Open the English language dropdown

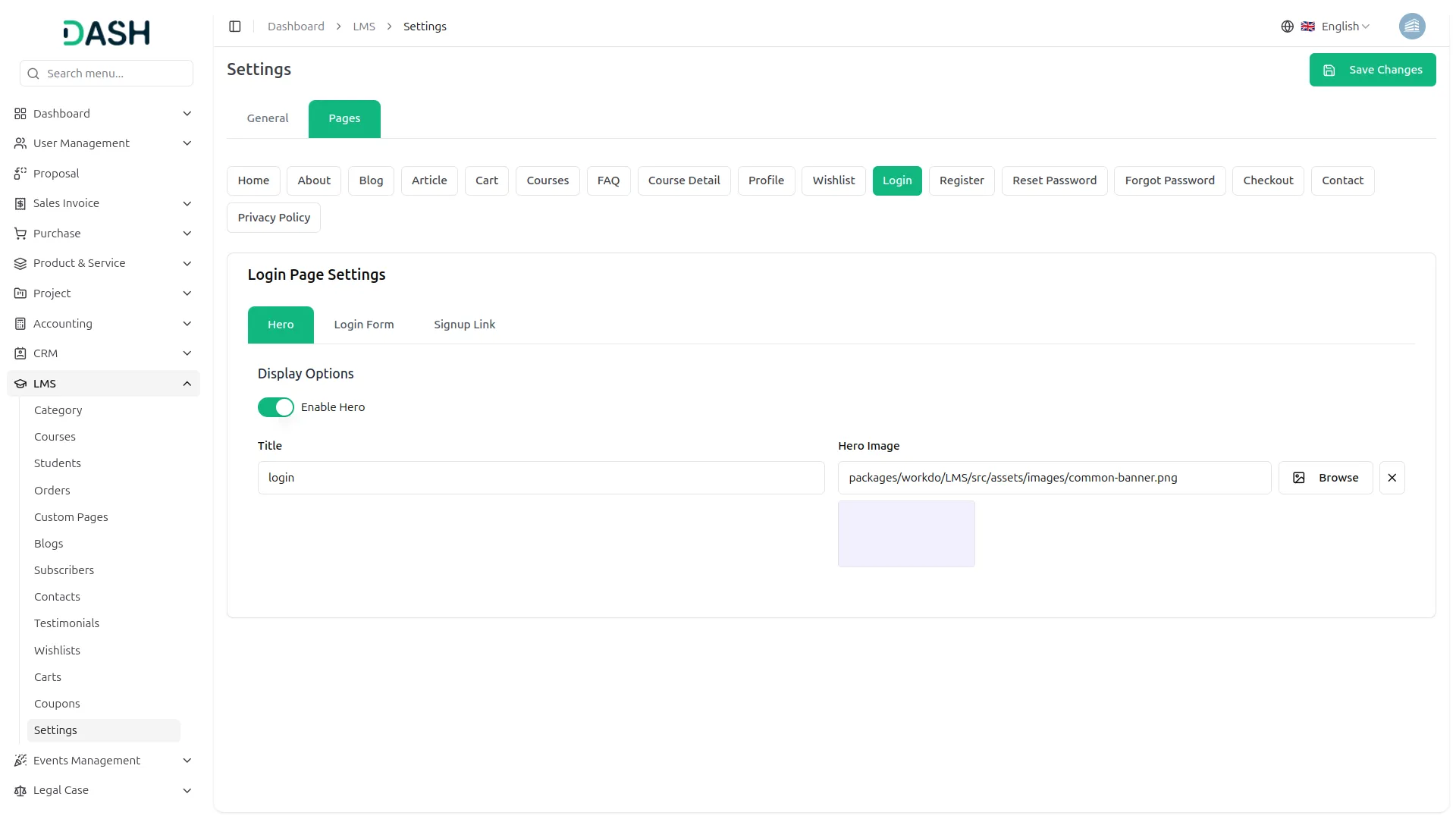point(1345,27)
